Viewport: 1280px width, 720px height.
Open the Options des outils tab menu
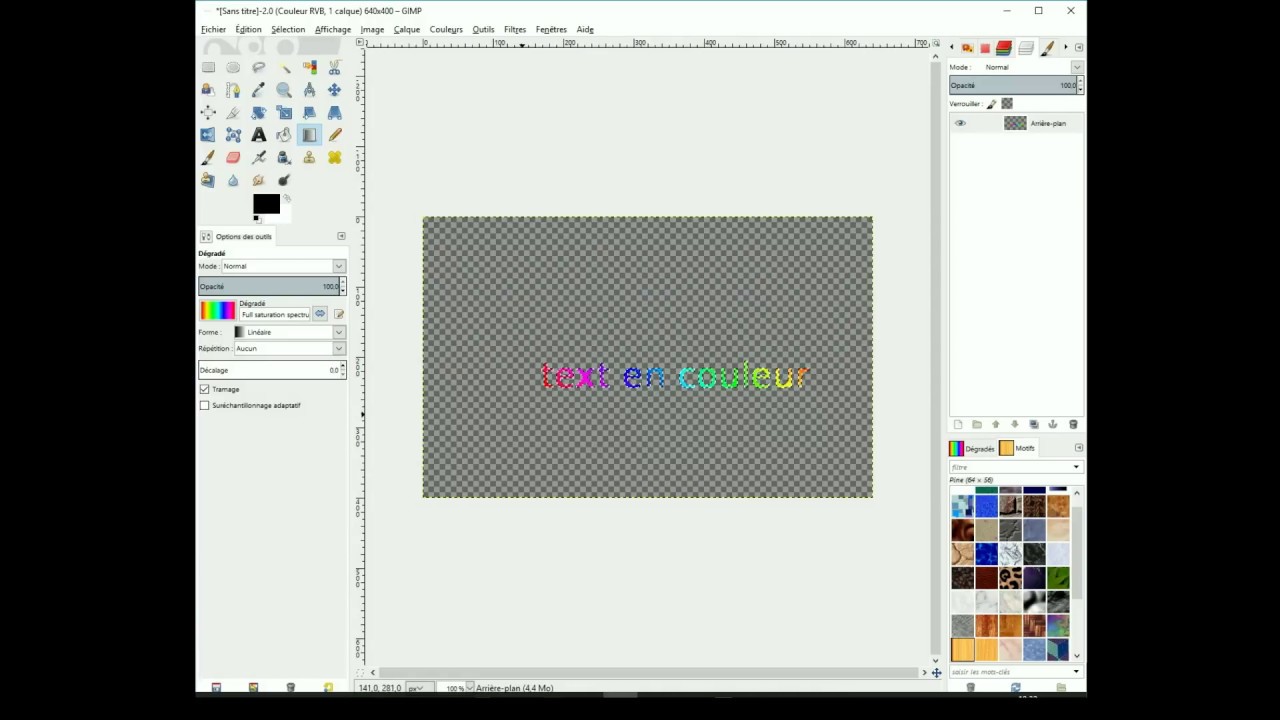coord(341,236)
